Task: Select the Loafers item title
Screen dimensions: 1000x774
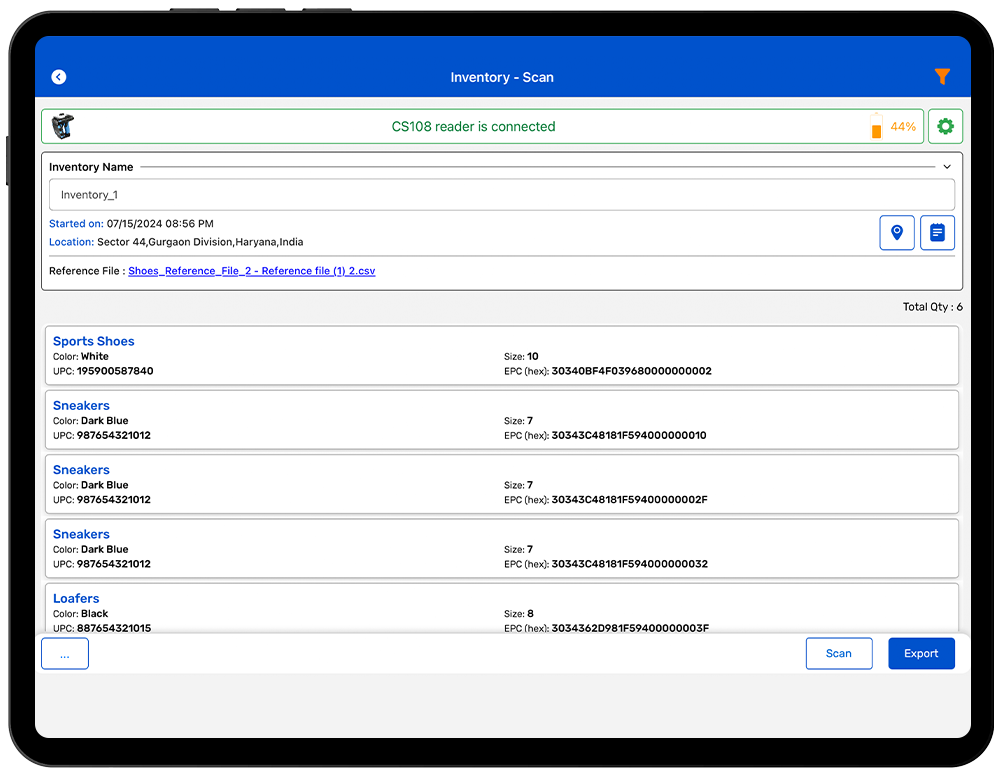Action: coord(76,598)
